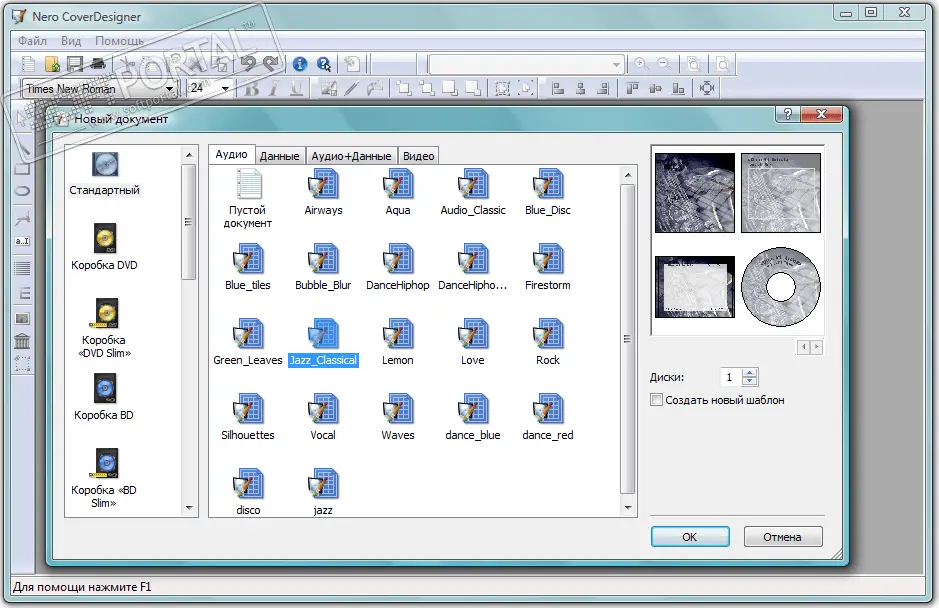Open the Видео tab
The width and height of the screenshot is (939, 608).
(x=418, y=156)
